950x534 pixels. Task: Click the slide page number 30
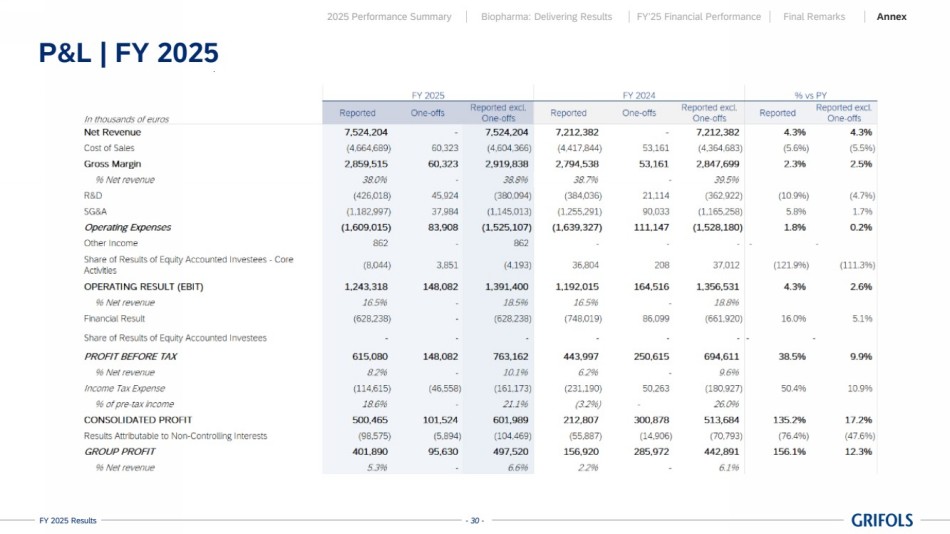(475, 520)
